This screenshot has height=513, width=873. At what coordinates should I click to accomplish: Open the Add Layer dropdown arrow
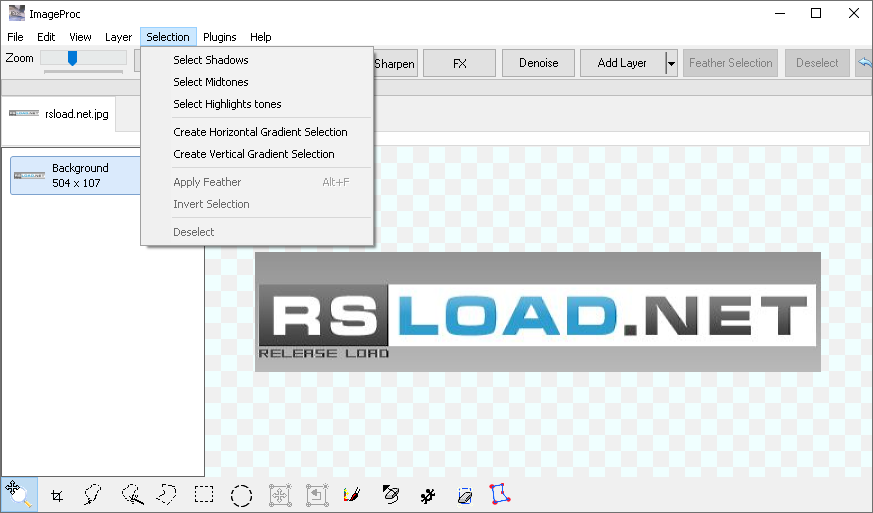pyautogui.click(x=671, y=63)
